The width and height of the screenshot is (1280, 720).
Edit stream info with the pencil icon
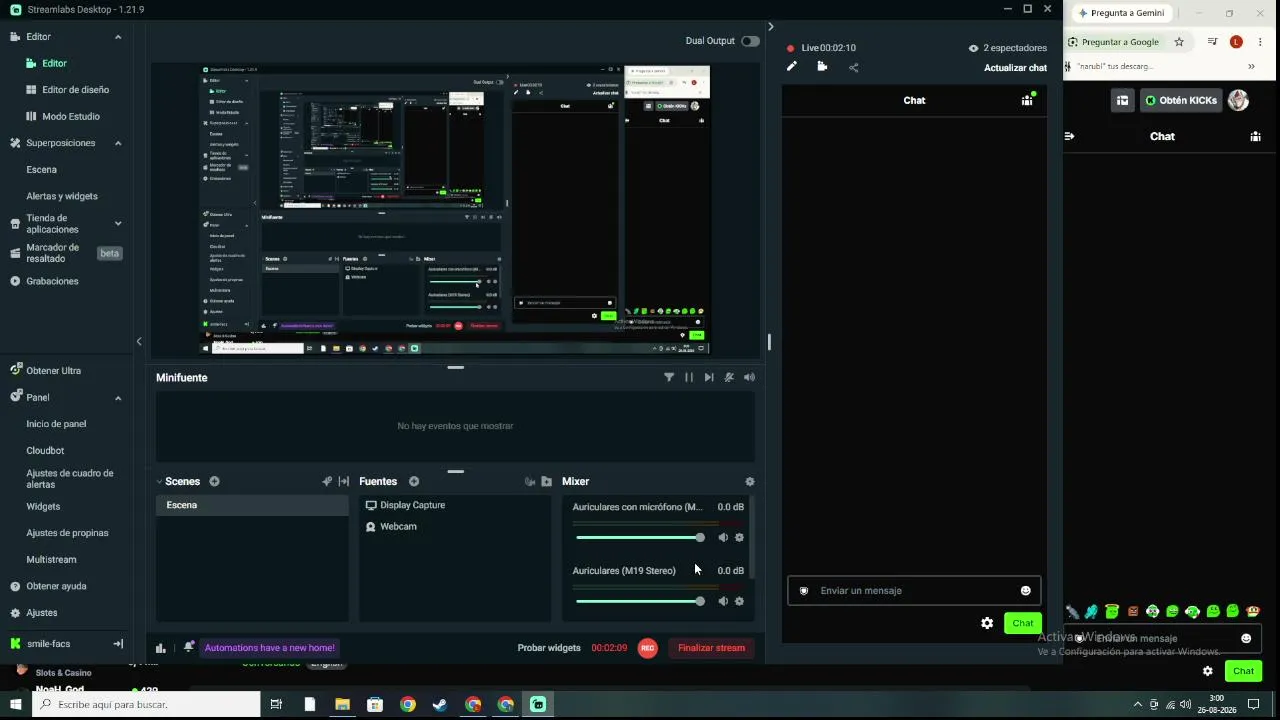pos(792,67)
